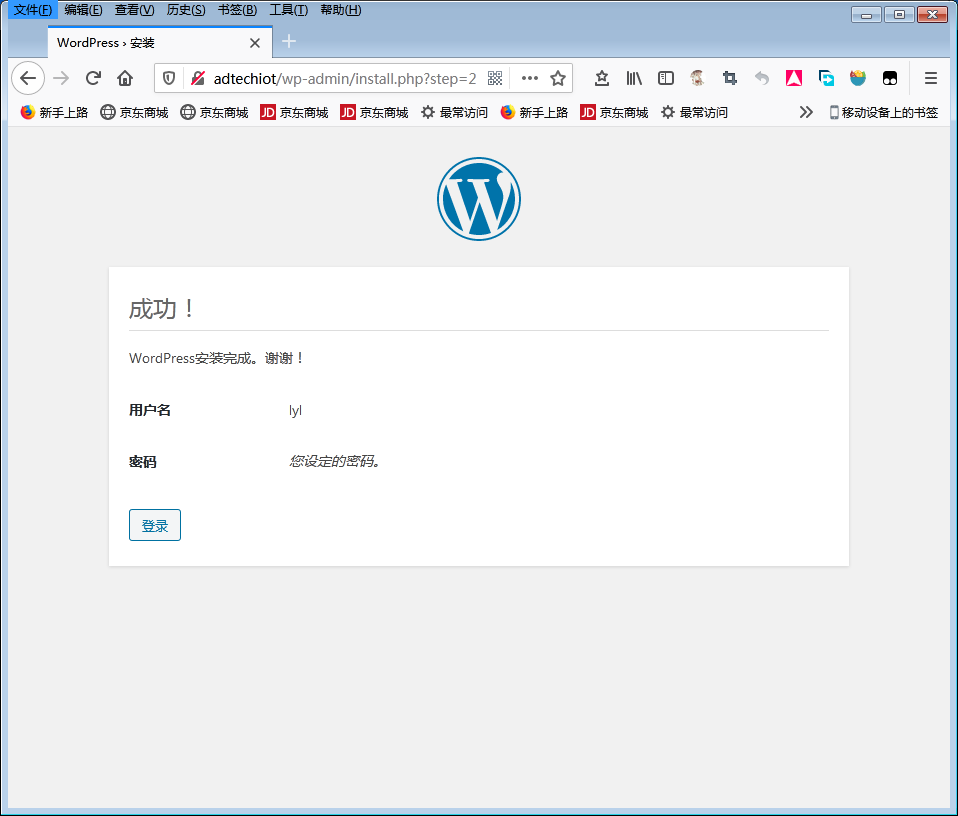
Task: Open the Library toolbar icon
Action: 633,77
